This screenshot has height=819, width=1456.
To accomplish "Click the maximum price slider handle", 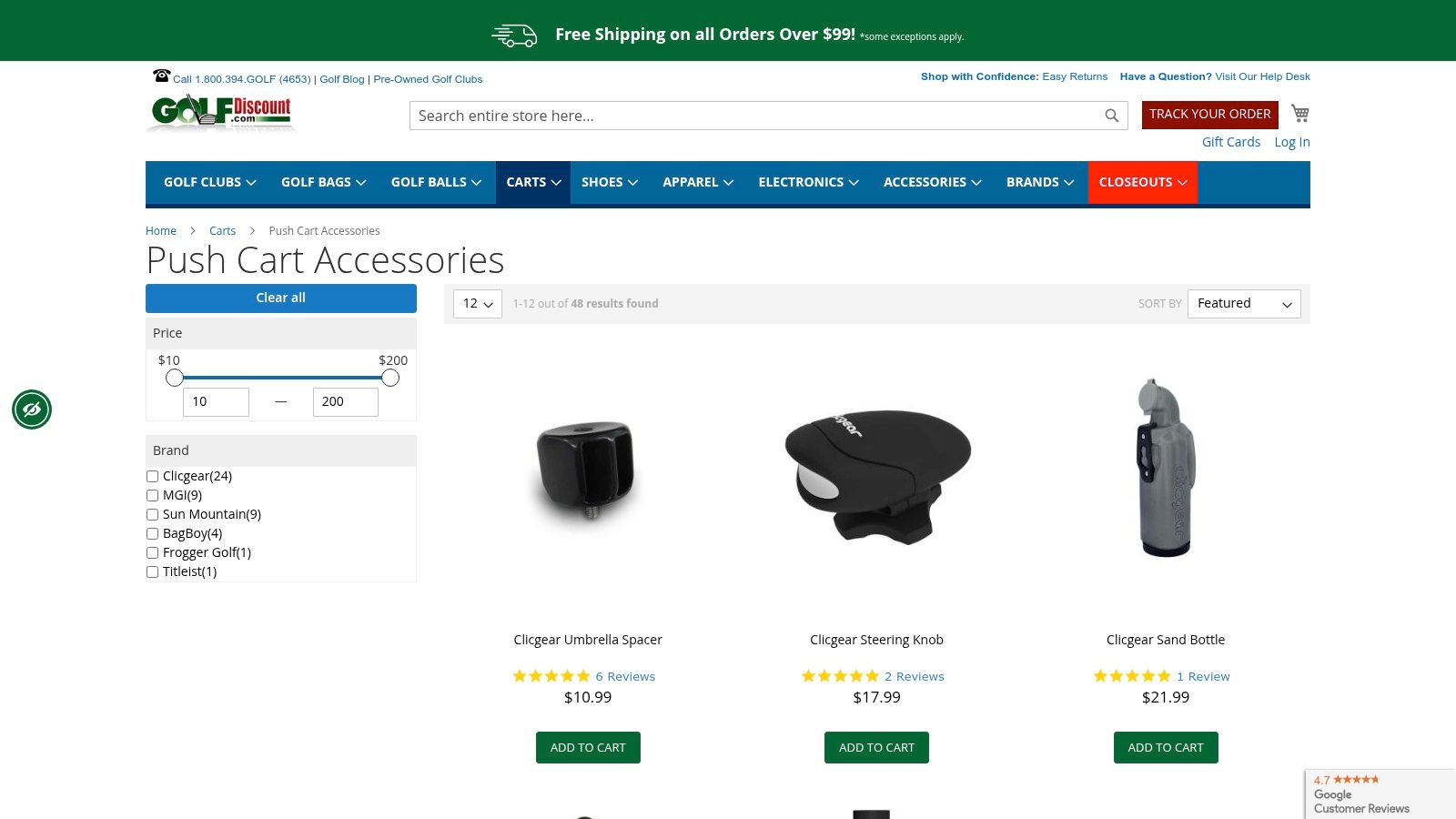I will click(390, 378).
